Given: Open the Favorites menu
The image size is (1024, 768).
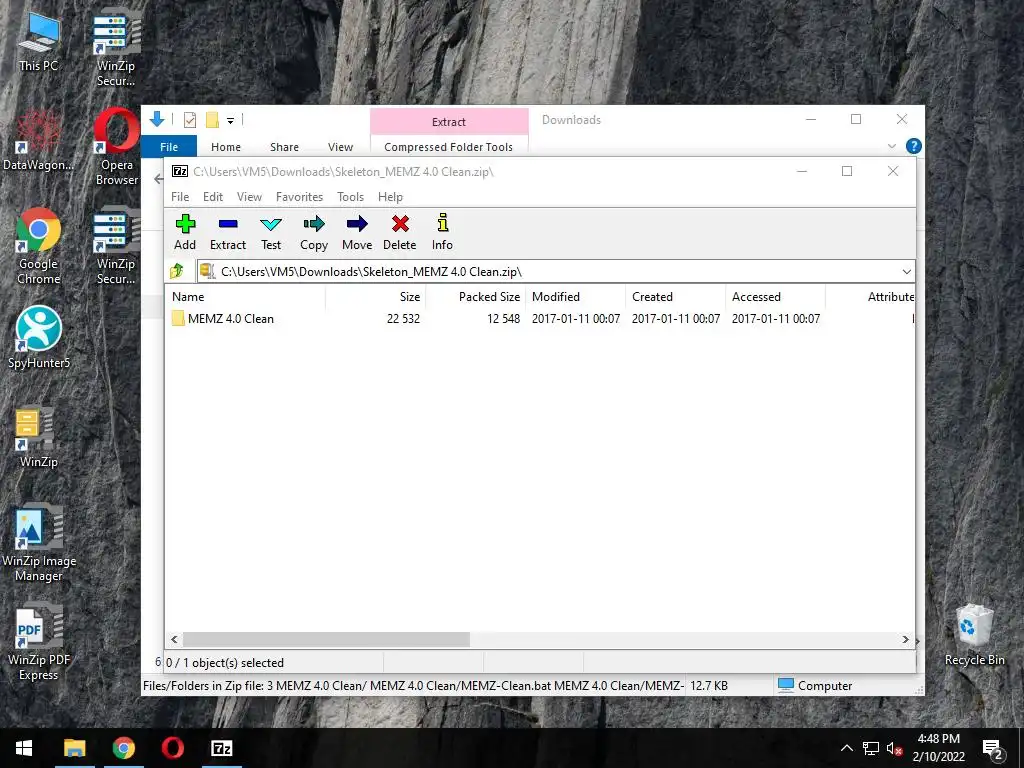Looking at the screenshot, I should [x=299, y=197].
